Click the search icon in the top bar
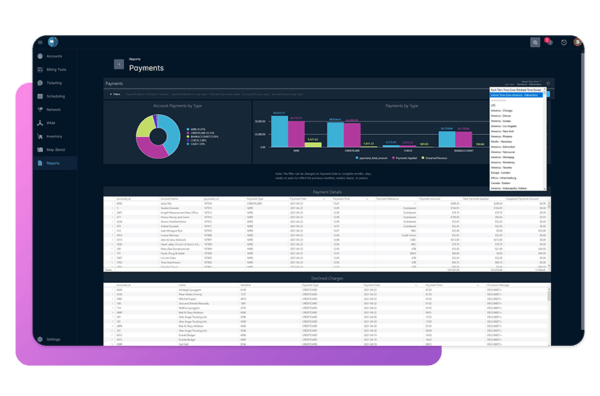The height and width of the screenshot is (396, 600). click(535, 42)
